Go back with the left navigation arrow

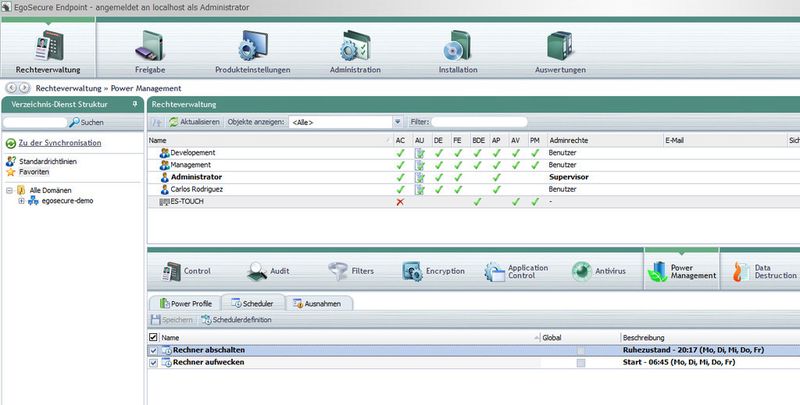click(x=11, y=88)
